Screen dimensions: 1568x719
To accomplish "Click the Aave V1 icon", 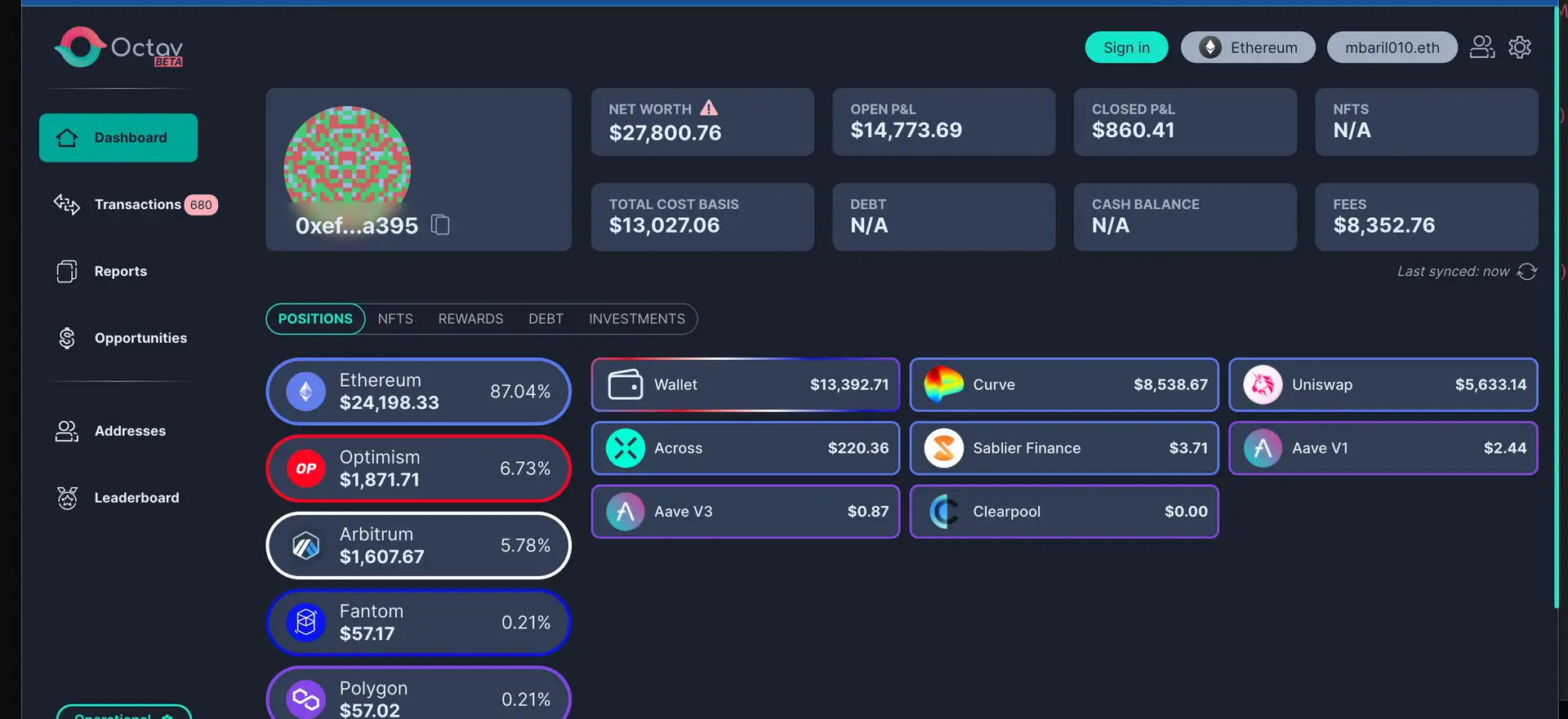I will [x=1263, y=448].
